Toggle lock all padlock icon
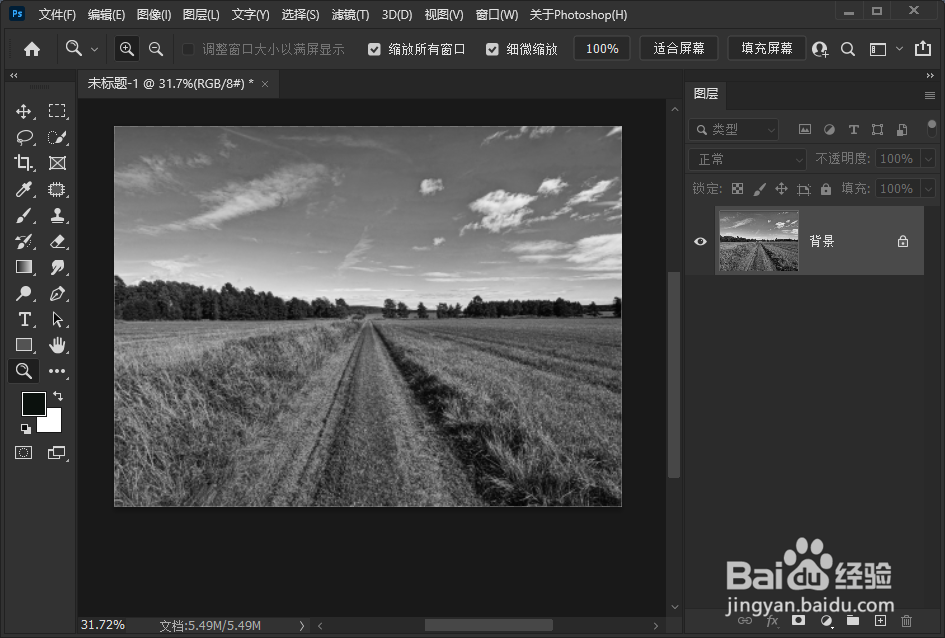 (x=826, y=189)
